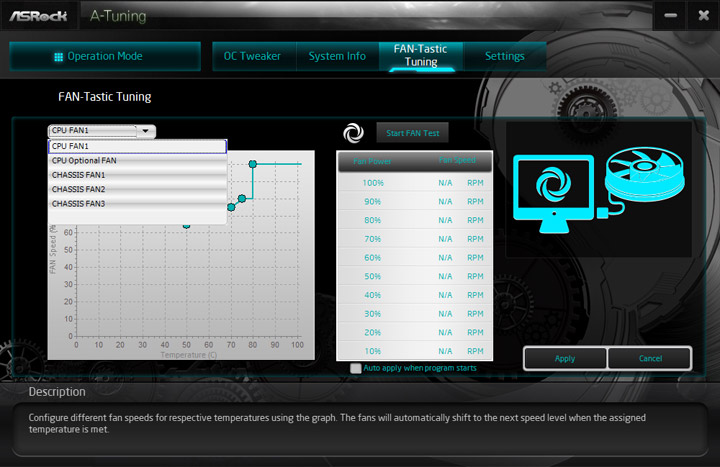Click the Cancel button
Screen dimensions: 720x467
[650, 359]
